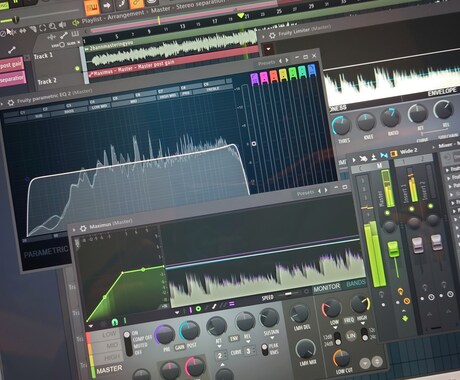Click the clock icon under Insert 1
The width and height of the screenshot is (460, 380).
431,297
